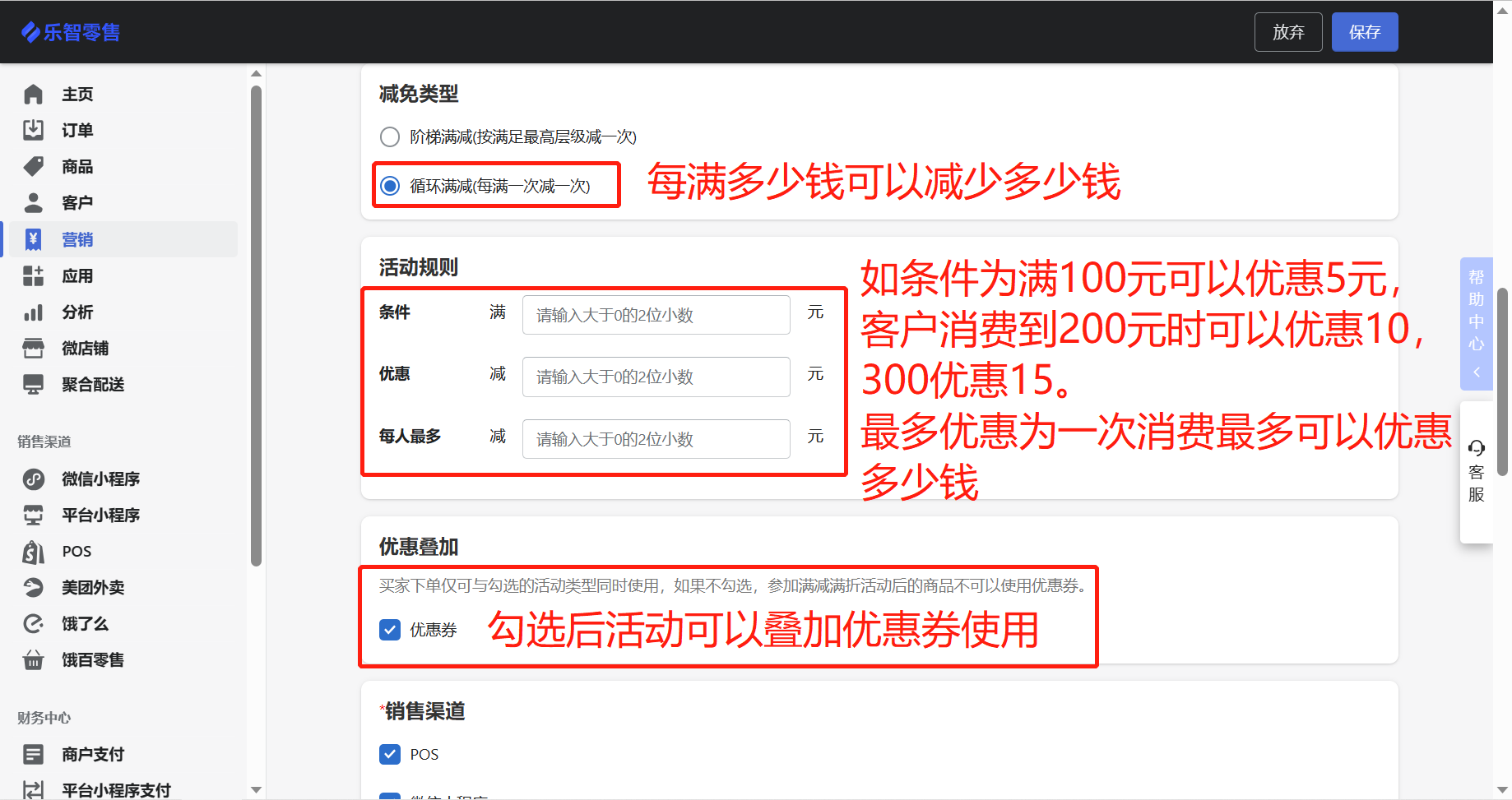This screenshot has width=1512, height=800.
Task: Click the 销售渠道 section heading in form
Action: (425, 711)
